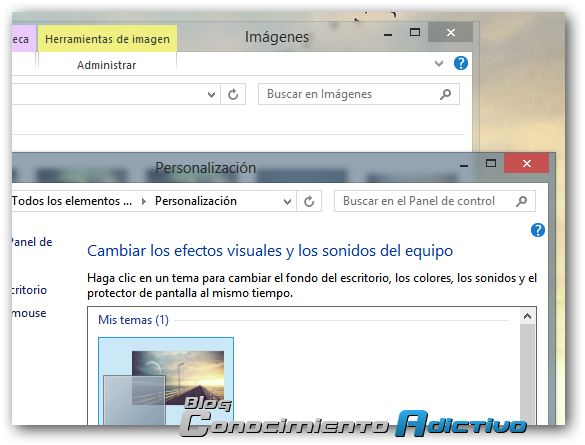Open the Panel de control sidebar link
The width and height of the screenshot is (585, 445).
coord(32,242)
